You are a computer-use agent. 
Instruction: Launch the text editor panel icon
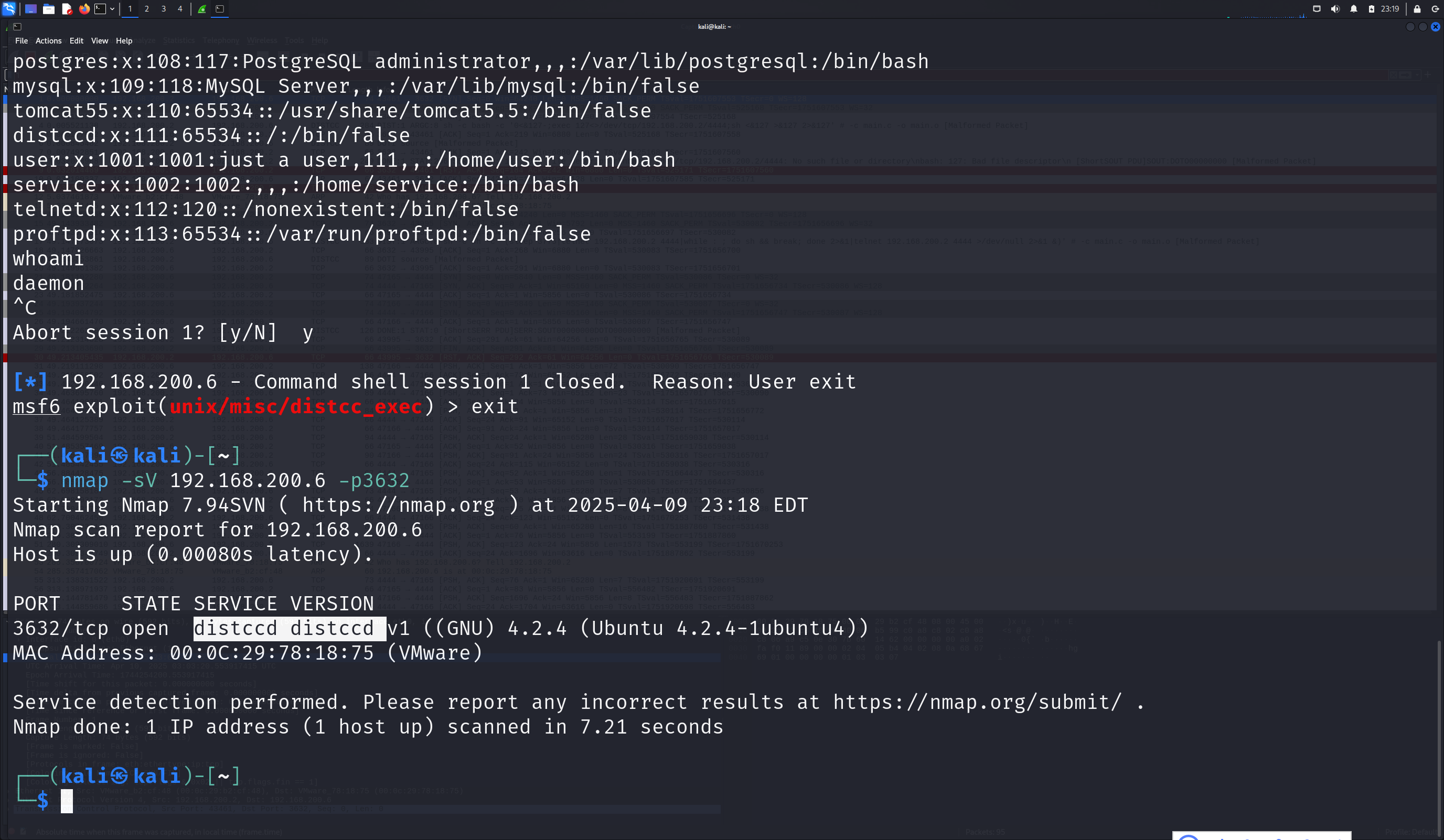tap(67, 8)
